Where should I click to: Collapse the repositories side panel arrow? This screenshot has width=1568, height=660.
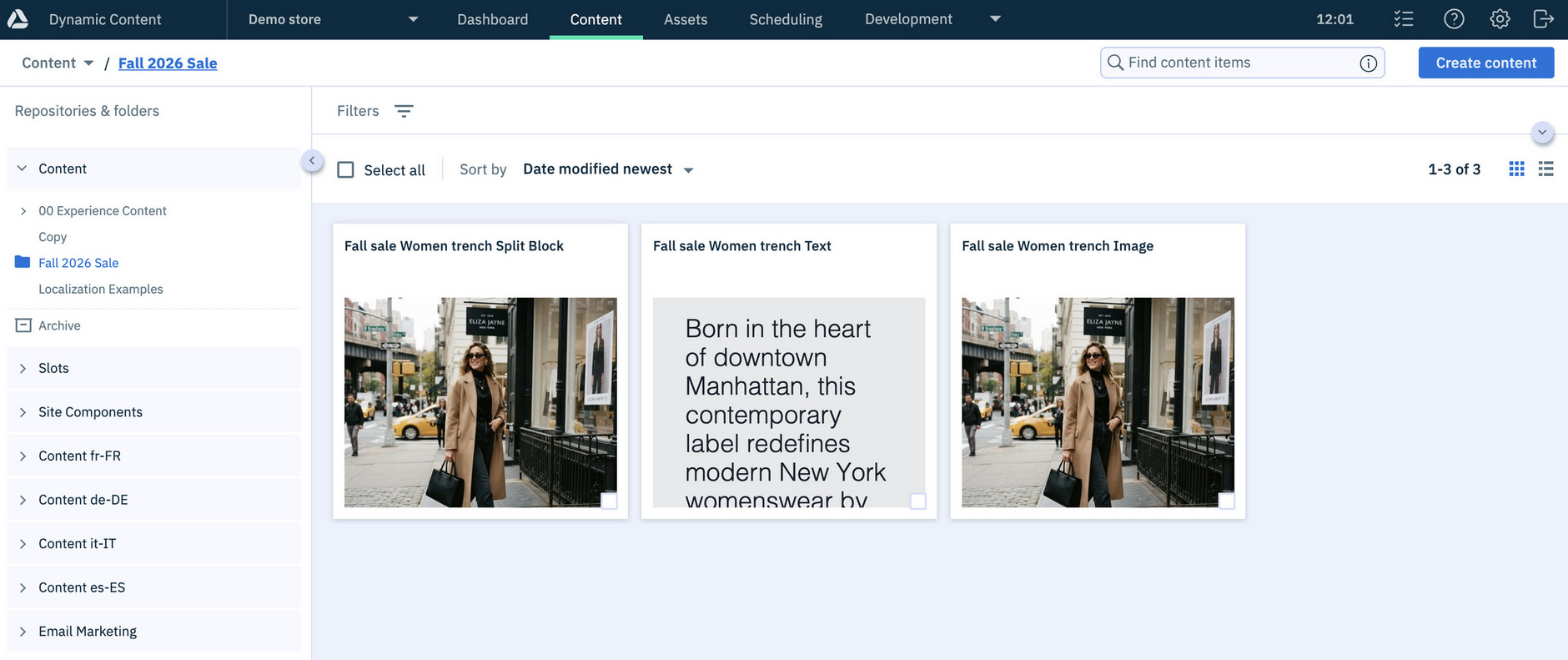point(312,160)
